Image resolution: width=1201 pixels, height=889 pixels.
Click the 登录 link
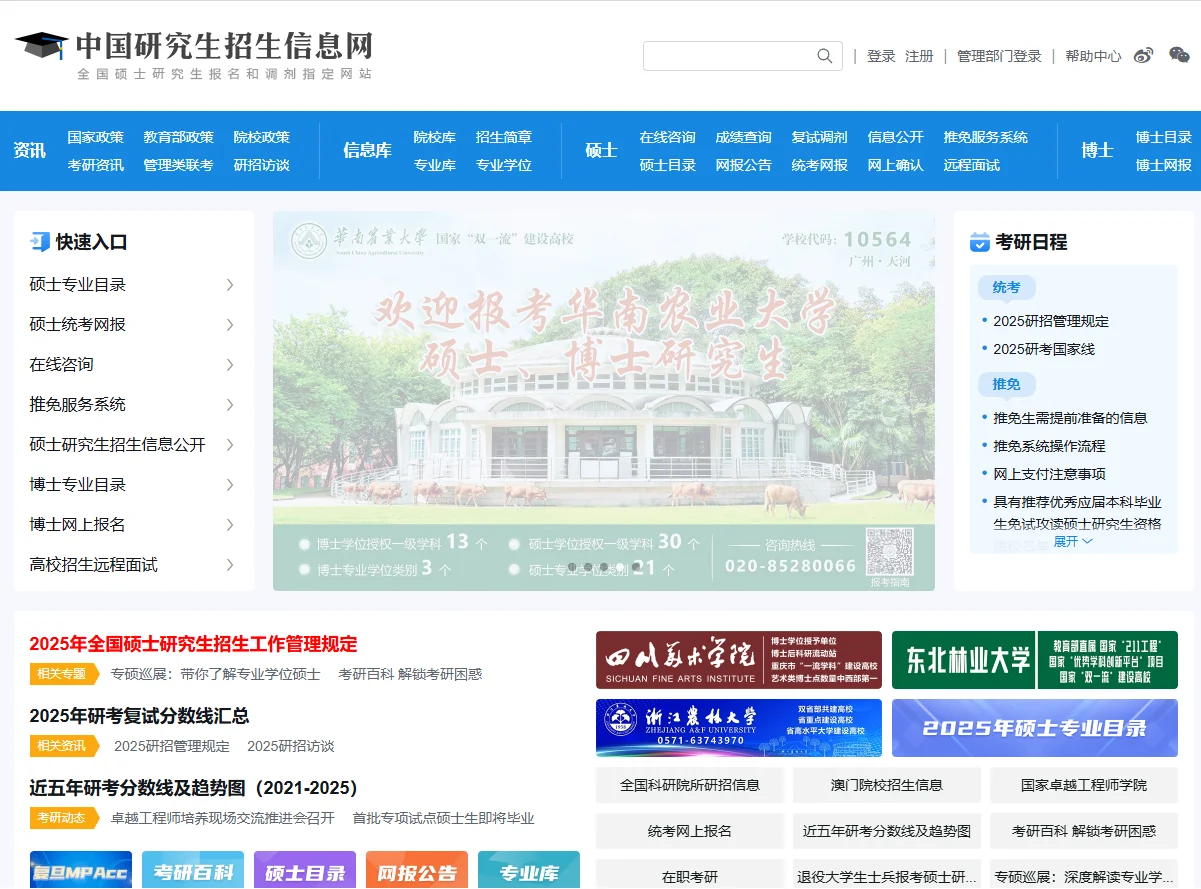click(x=881, y=57)
